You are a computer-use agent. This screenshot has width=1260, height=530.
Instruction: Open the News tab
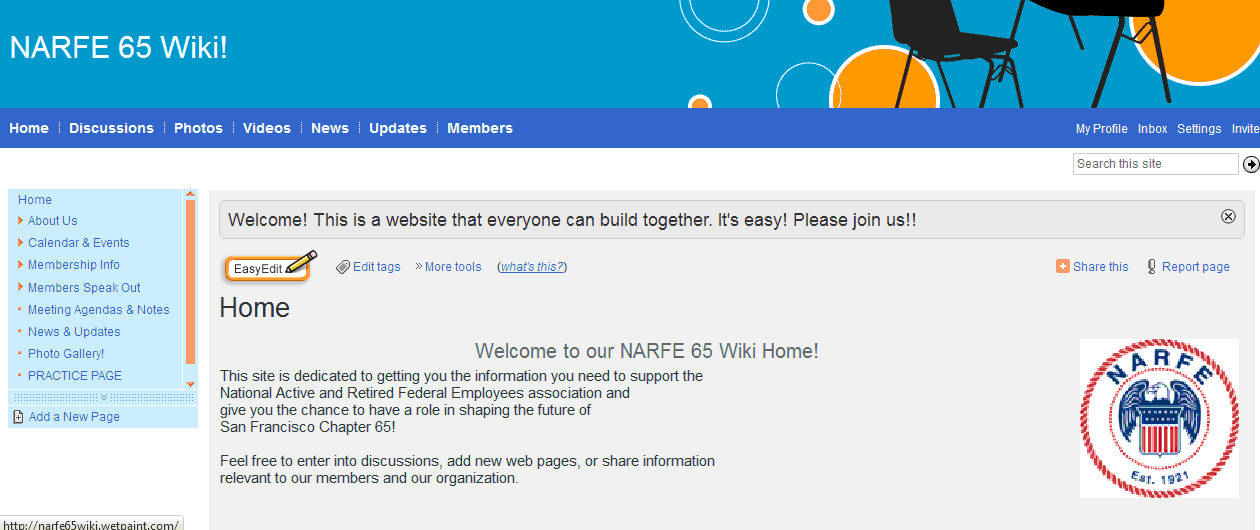point(330,128)
